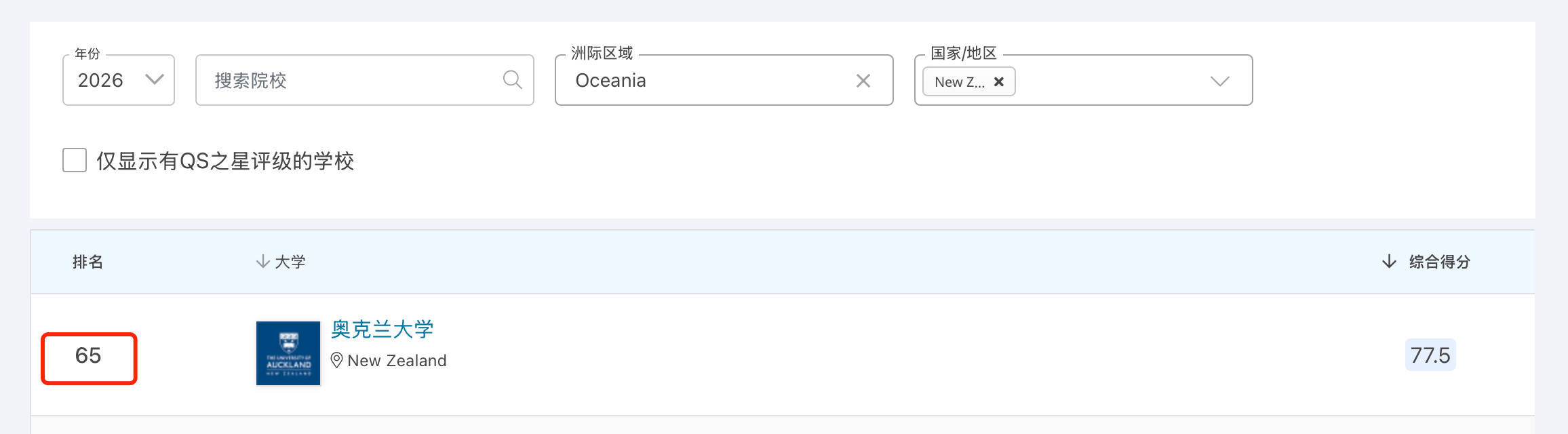Expand the 国家/地区 dropdown chevron

[1219, 81]
